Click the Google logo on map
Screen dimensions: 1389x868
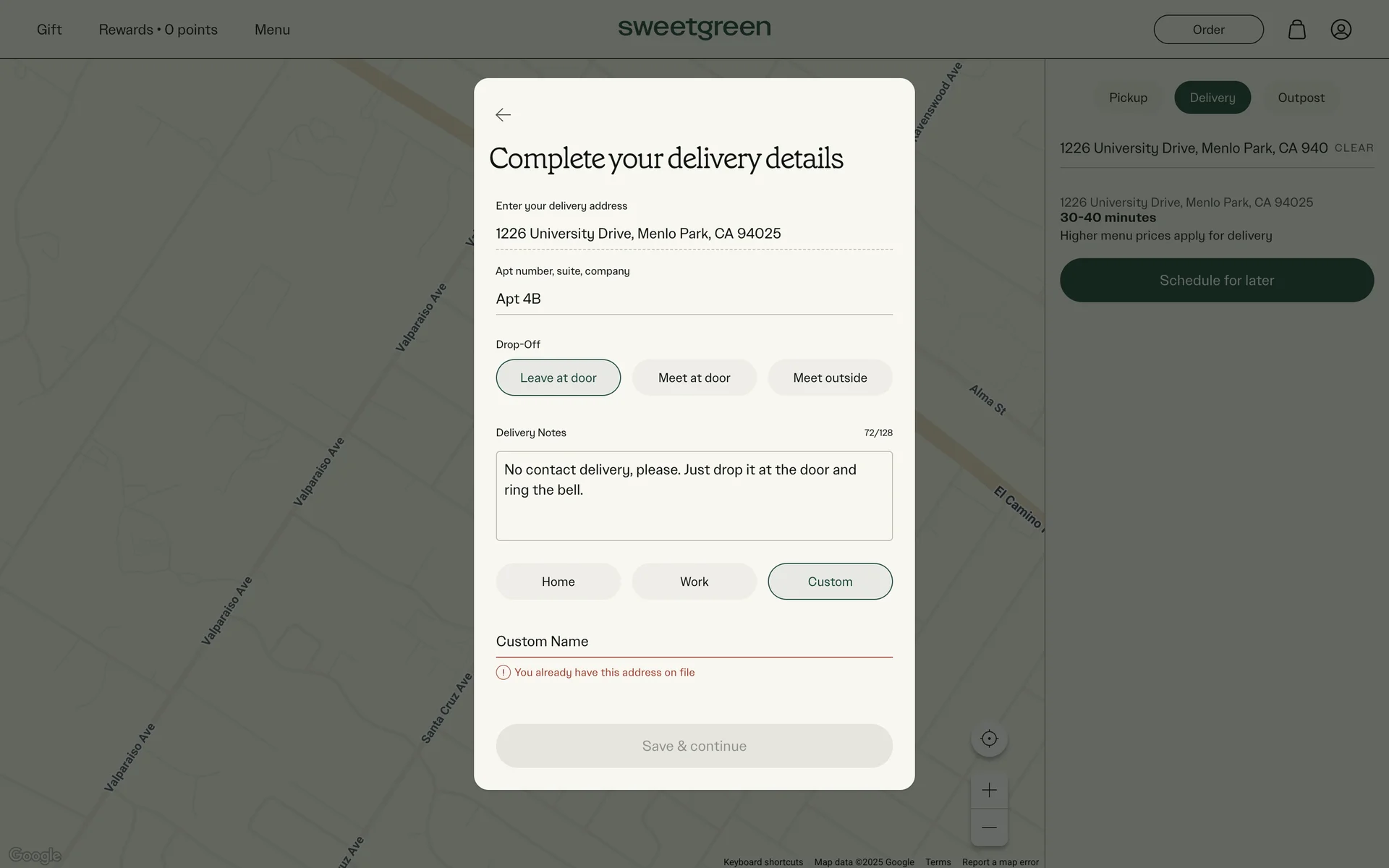(35, 856)
